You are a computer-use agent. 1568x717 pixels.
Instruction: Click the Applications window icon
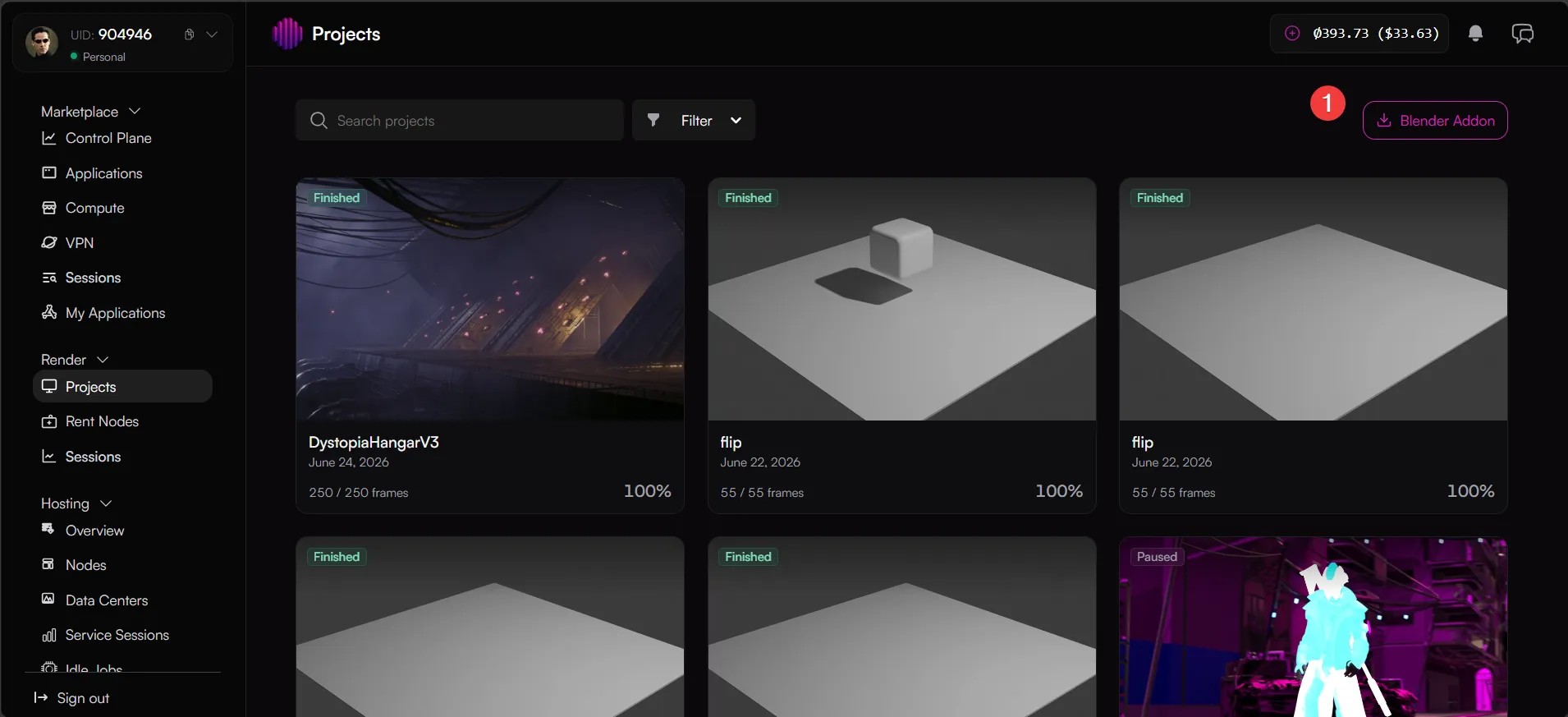point(49,172)
